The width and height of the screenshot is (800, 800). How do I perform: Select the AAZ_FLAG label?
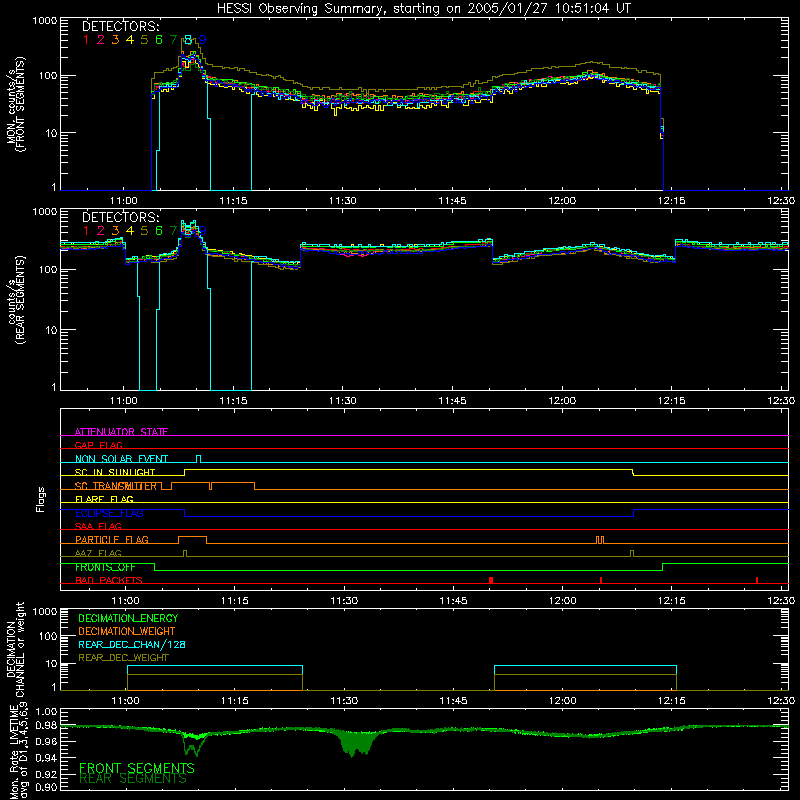pos(98,553)
